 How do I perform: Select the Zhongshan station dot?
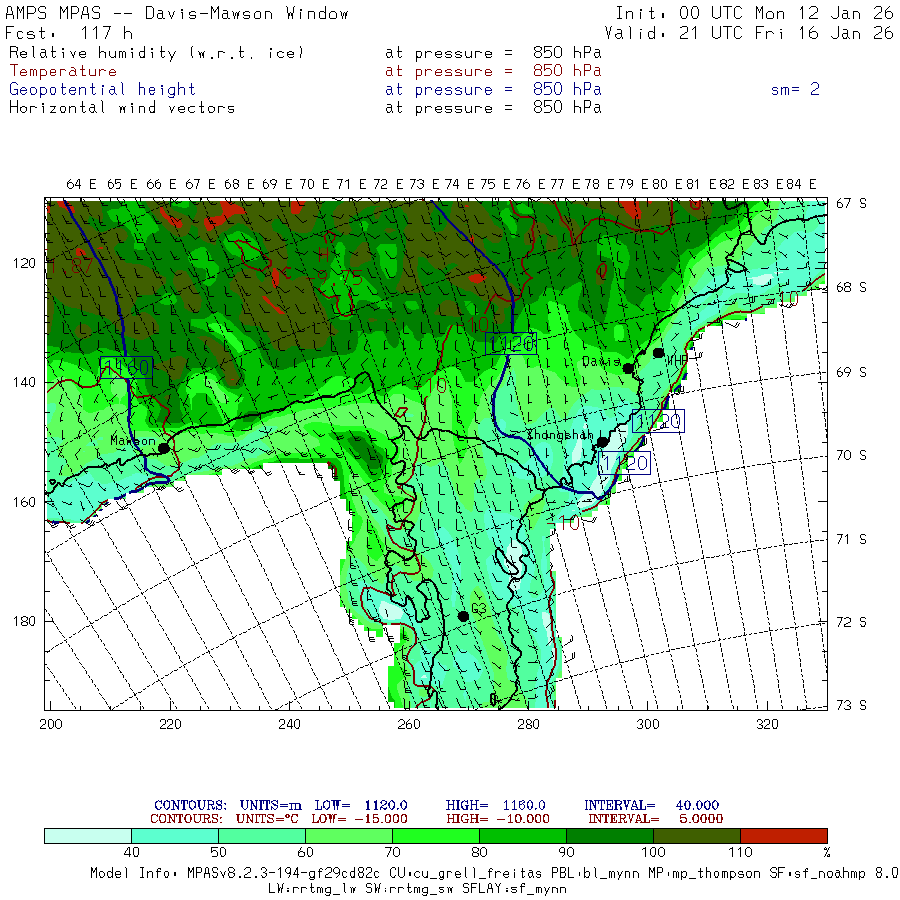602,442
